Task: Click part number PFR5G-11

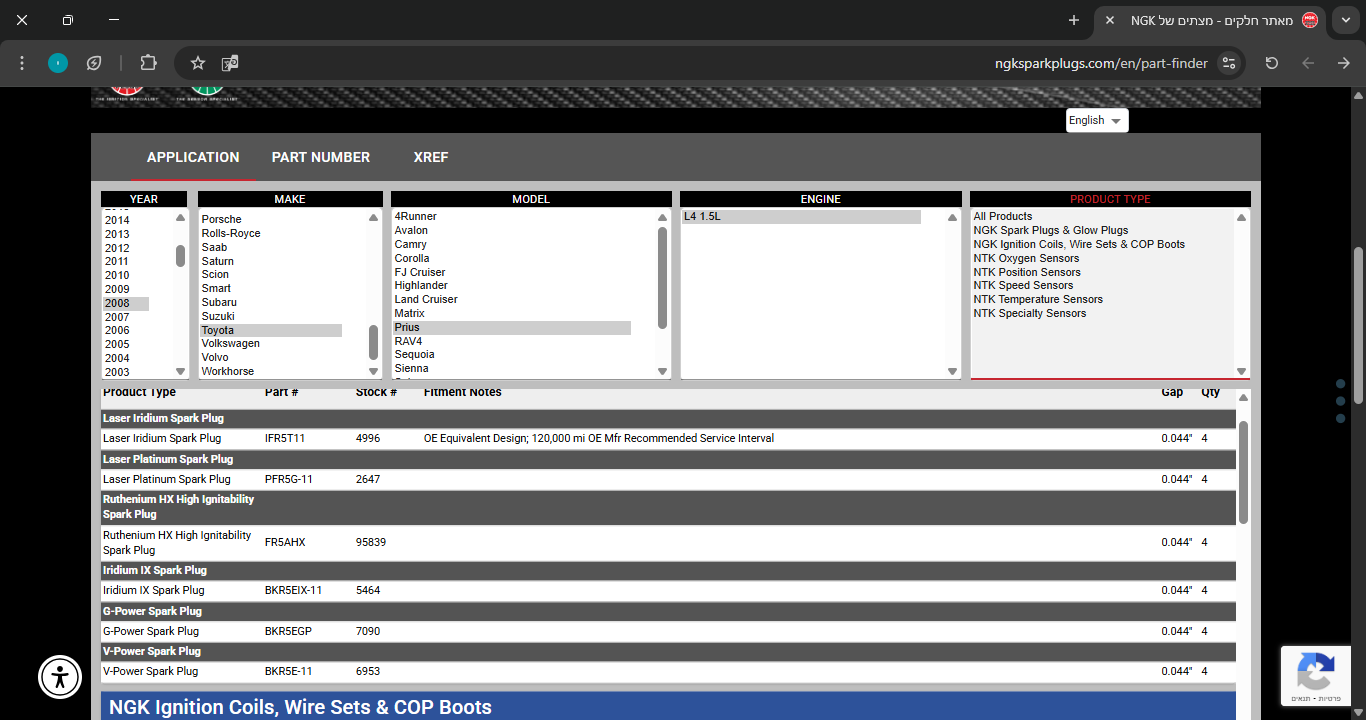Action: pyautogui.click(x=288, y=479)
